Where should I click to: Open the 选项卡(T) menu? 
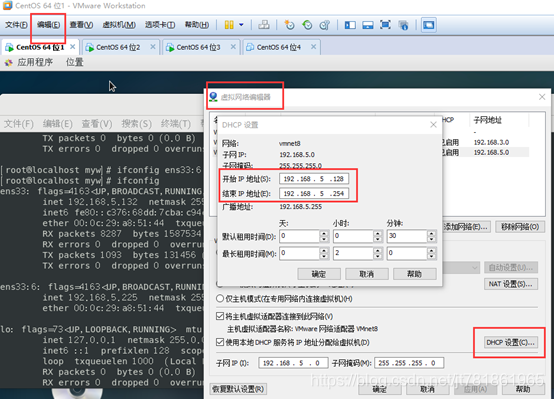160,25
